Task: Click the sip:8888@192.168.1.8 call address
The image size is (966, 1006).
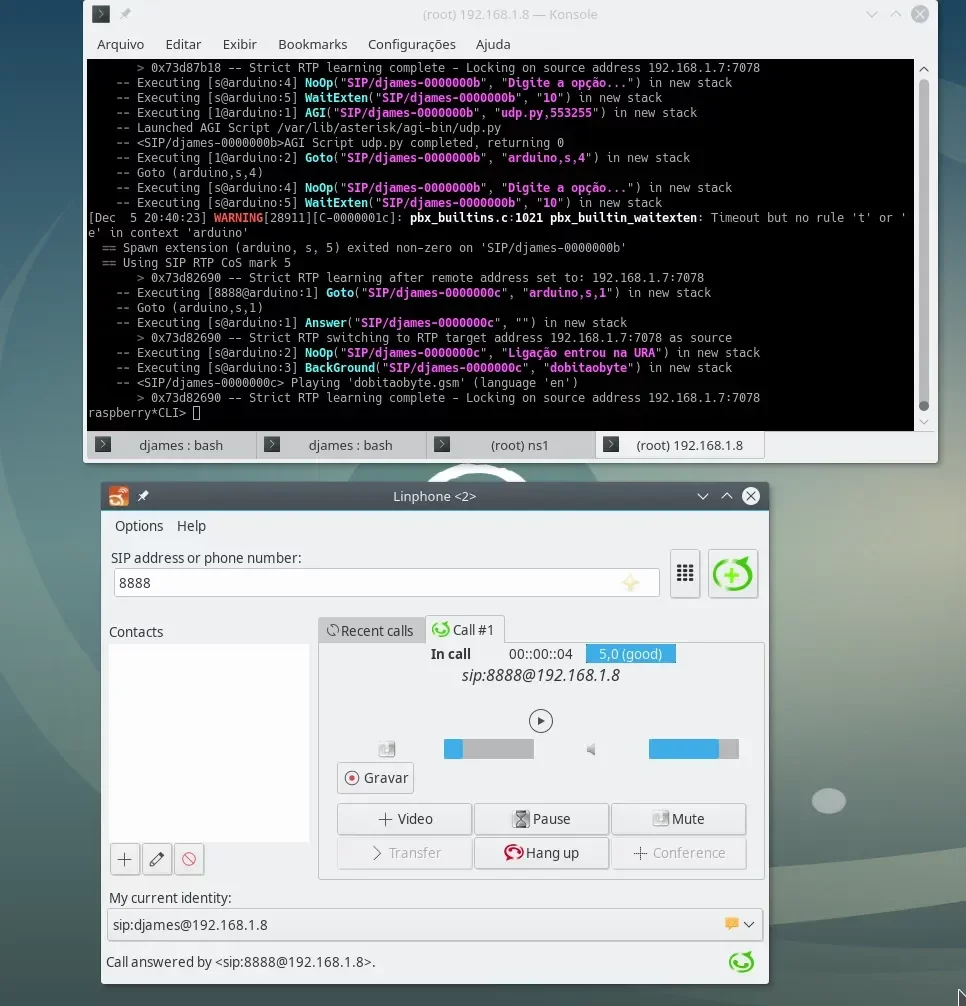Action: [x=541, y=676]
